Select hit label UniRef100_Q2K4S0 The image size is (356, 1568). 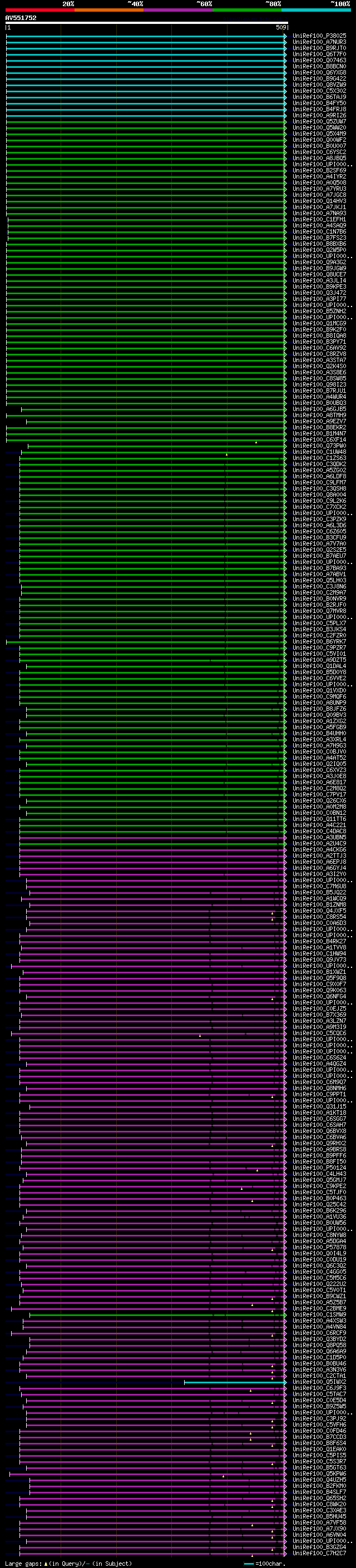coord(319,367)
